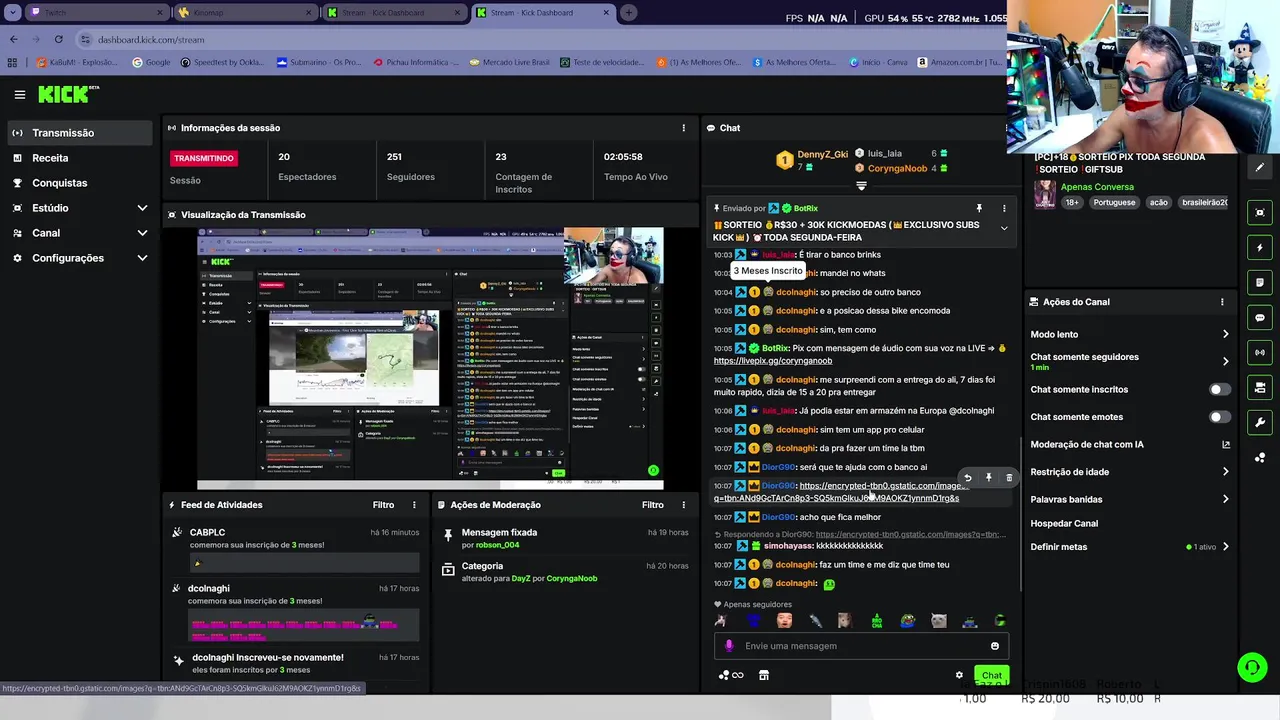
Task: Click the green Chat send button
Action: [991, 676]
